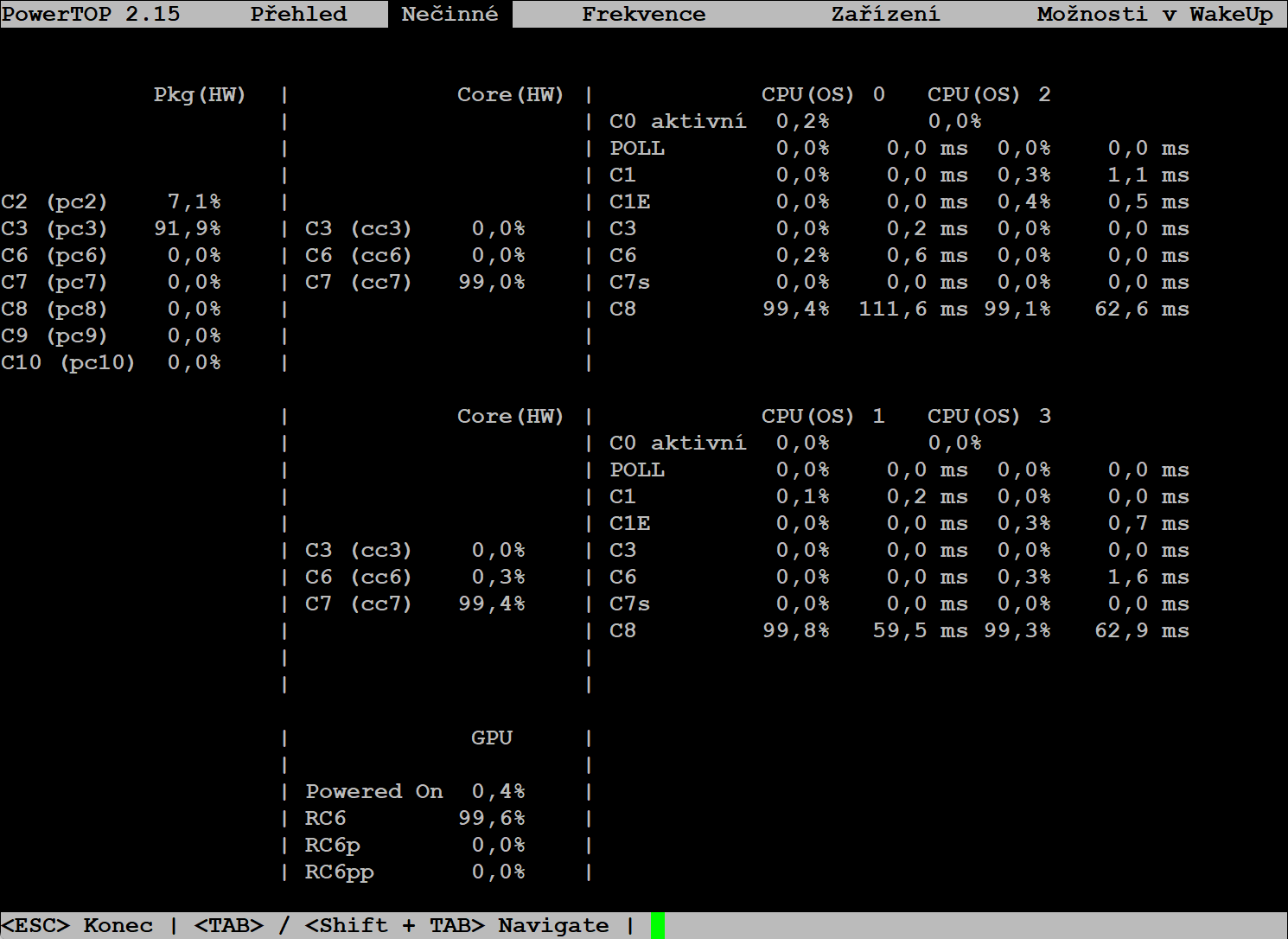Open the Frekvence tab
The width and height of the screenshot is (1288, 939).
[x=643, y=14]
